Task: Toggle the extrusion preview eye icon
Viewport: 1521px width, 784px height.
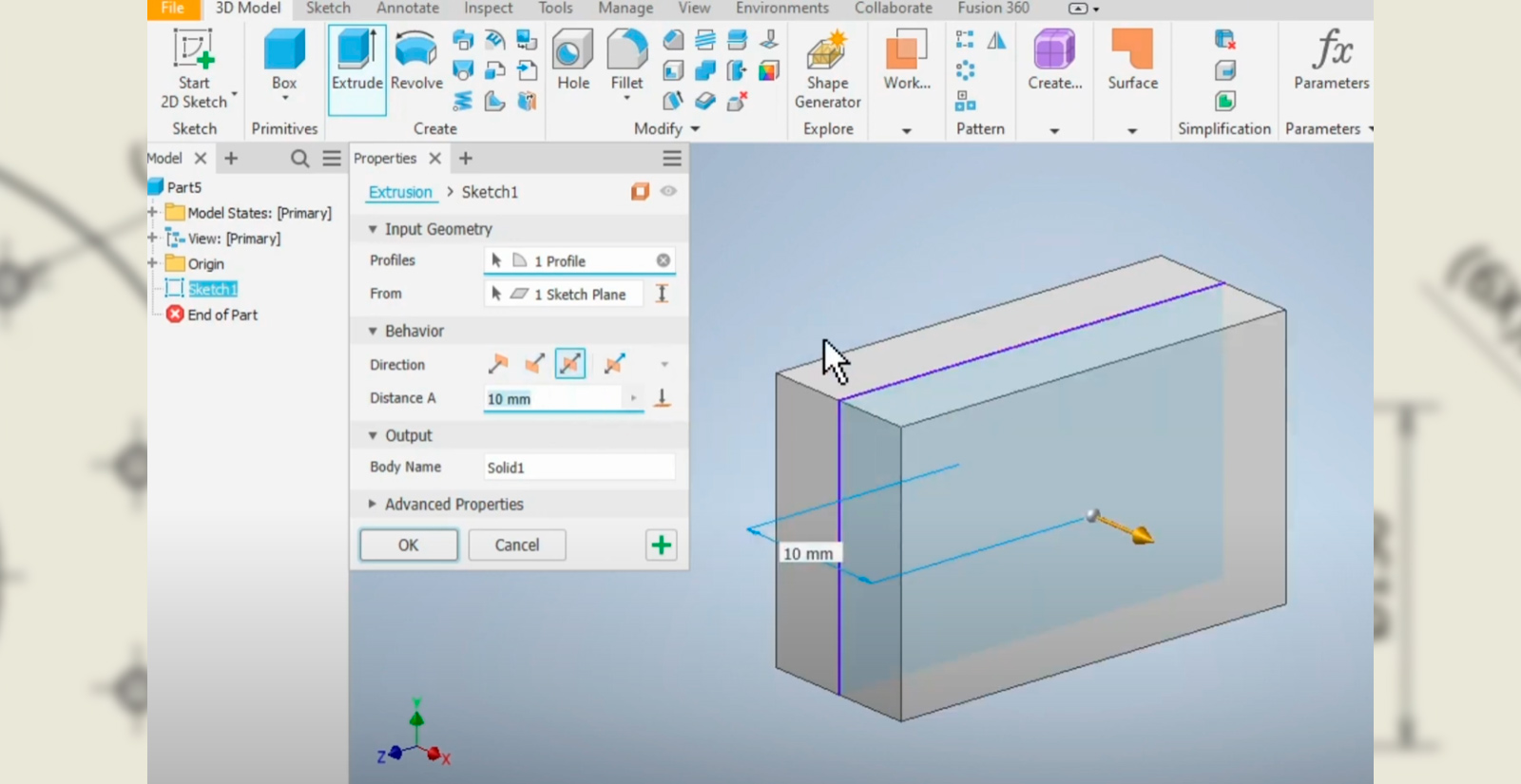Action: 668,192
